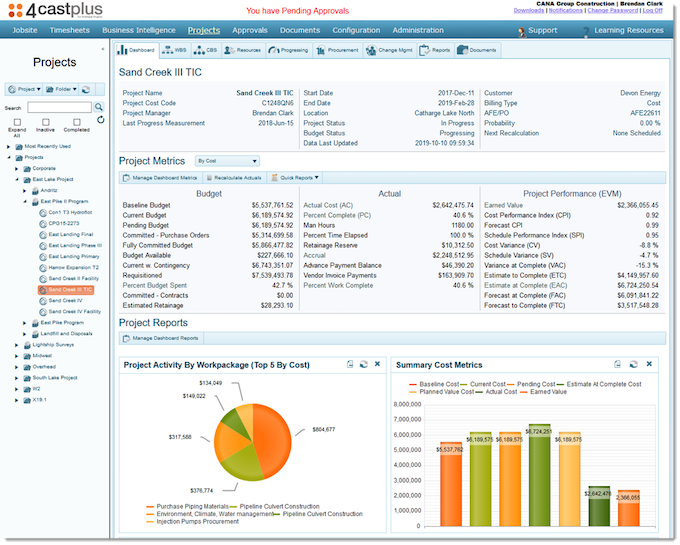The width and height of the screenshot is (680, 545).
Task: Open Recalculate Actuals tool
Action: 234,178
